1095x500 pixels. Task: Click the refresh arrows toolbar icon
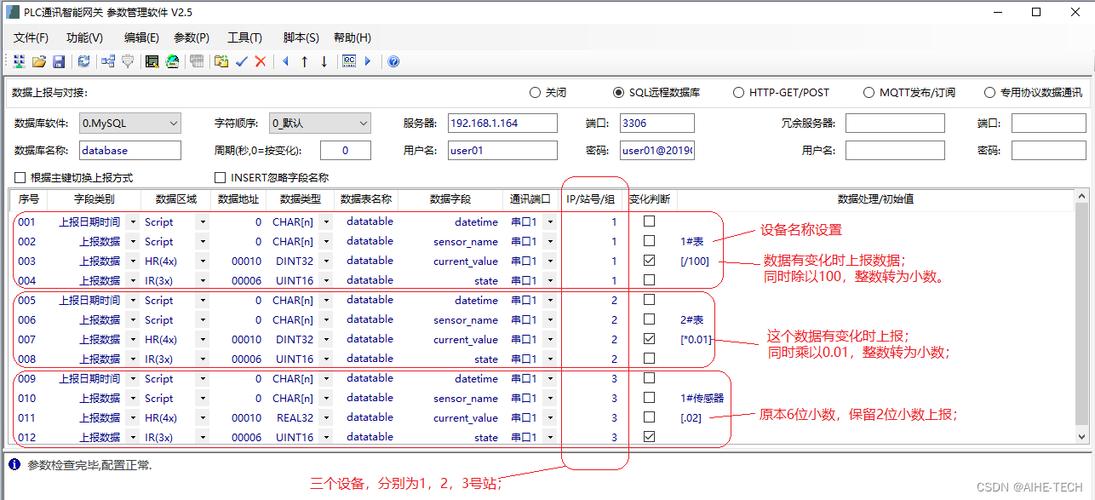pyautogui.click(x=84, y=61)
